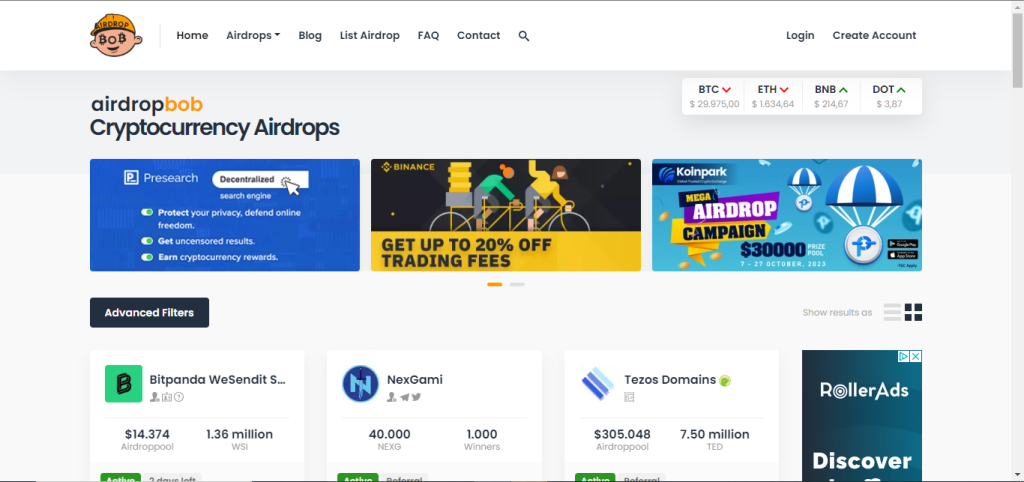Click DOT price $ 3,87
The image size is (1024, 482).
click(x=889, y=104)
